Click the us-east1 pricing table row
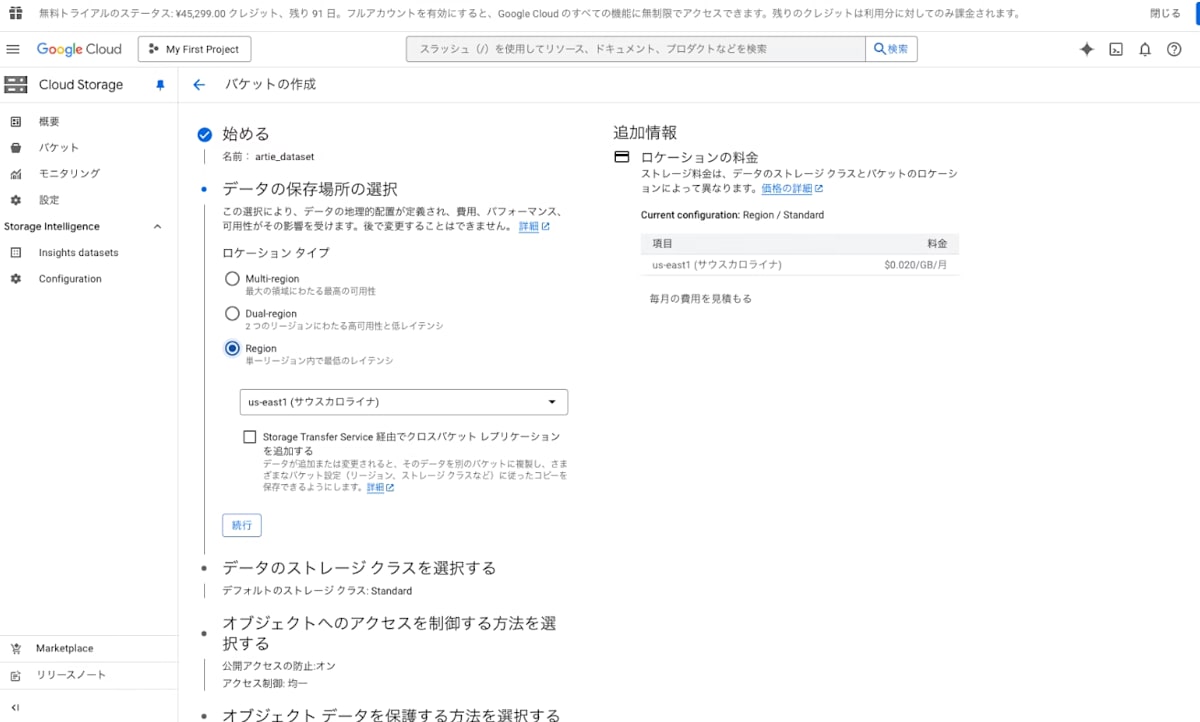This screenshot has height=722, width=1200. point(799,265)
